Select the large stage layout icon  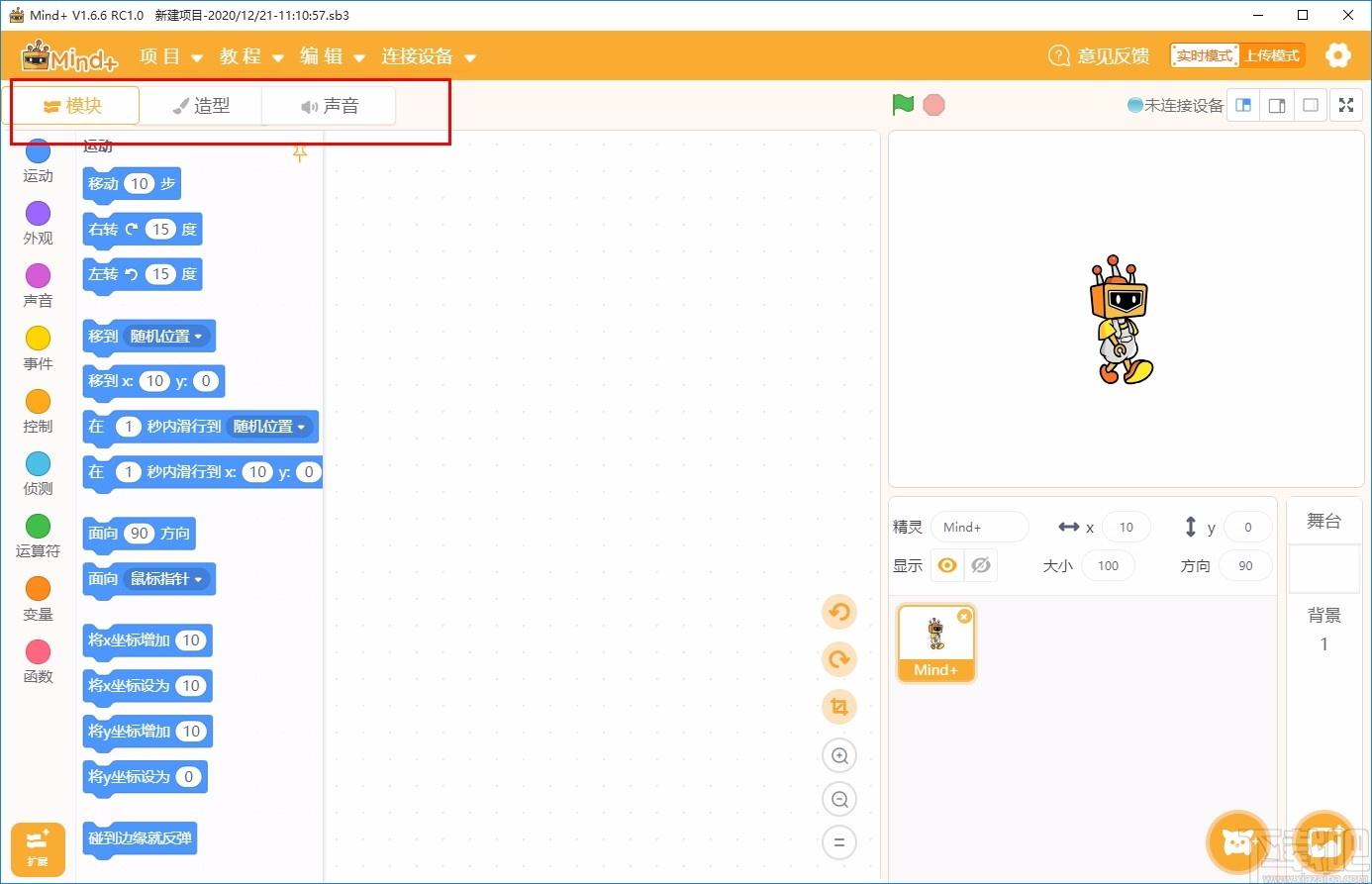(1277, 105)
